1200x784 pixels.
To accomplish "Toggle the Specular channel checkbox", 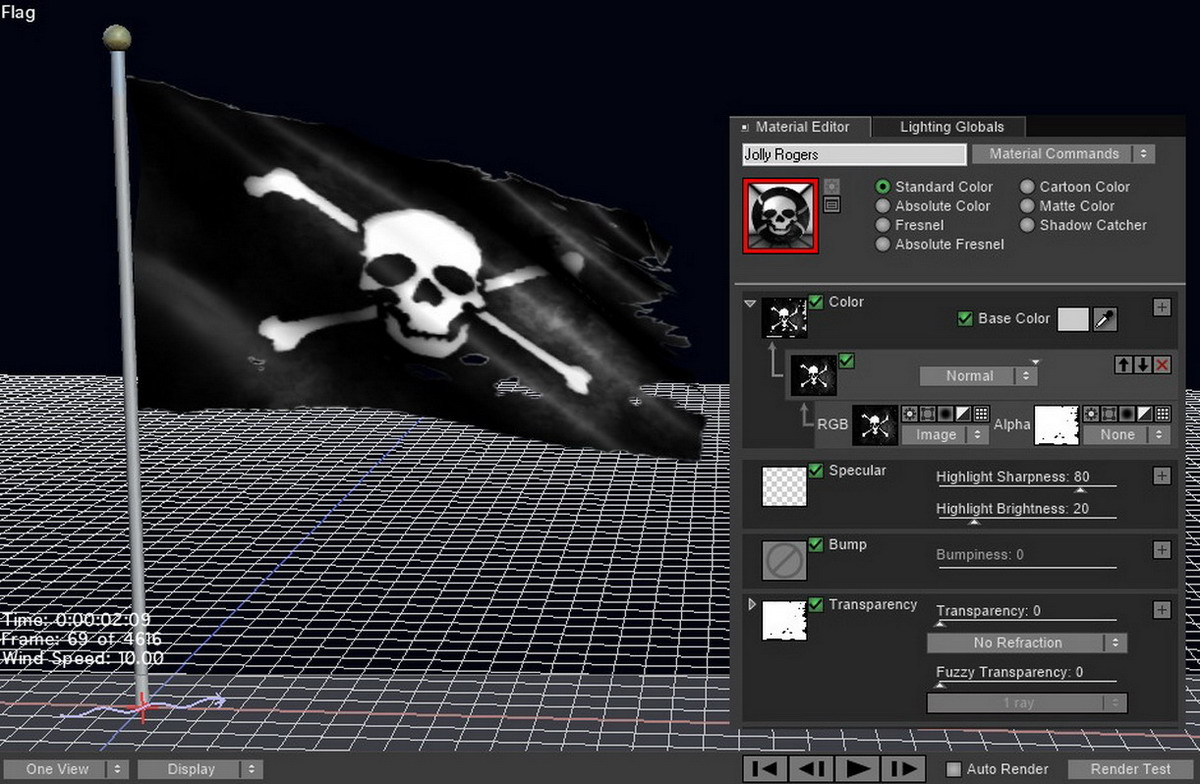I will click(816, 470).
